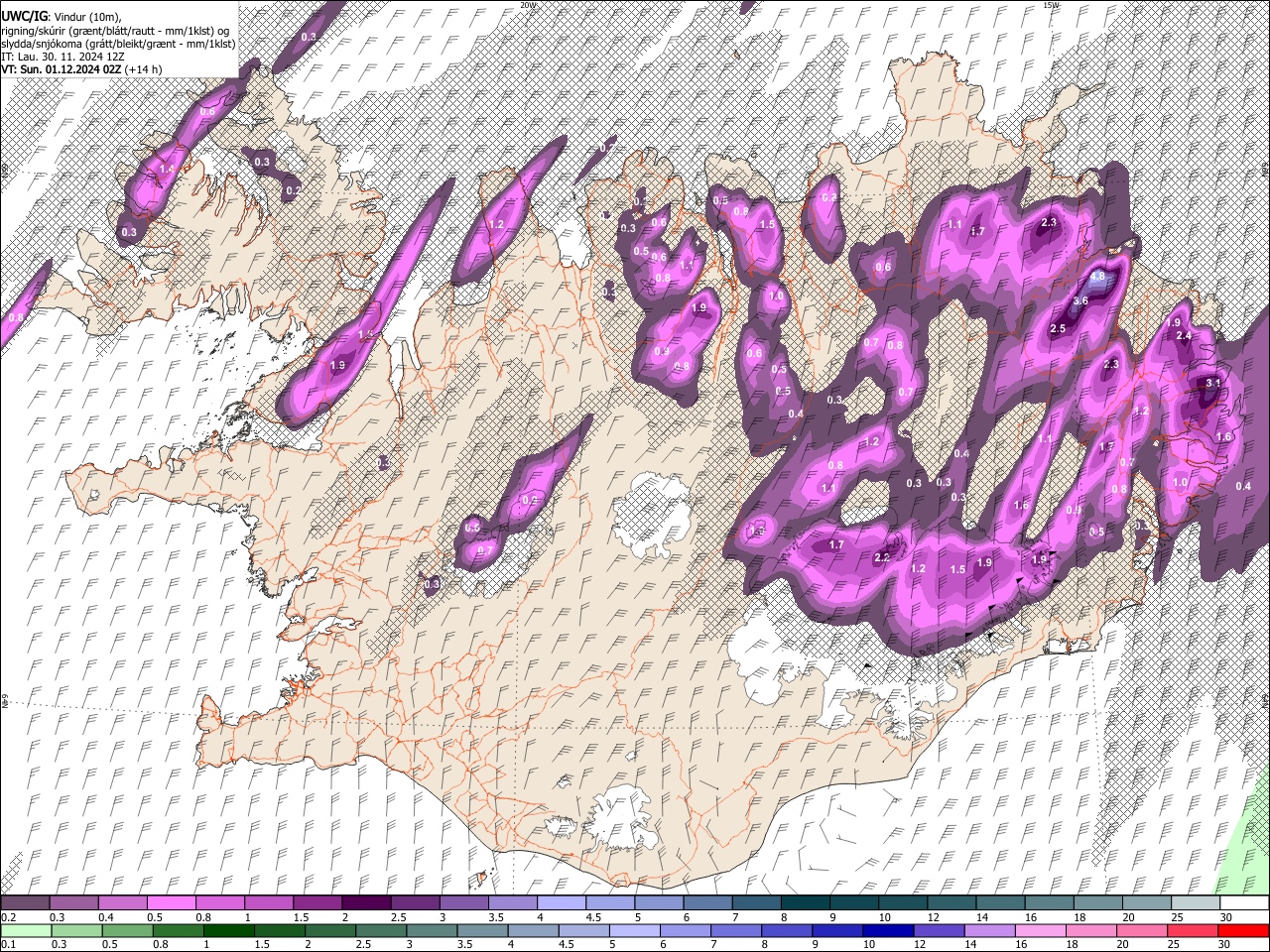The height and width of the screenshot is (952, 1270).
Task: Select the bright pink 0.5 snow legend swatch
Action: click(172, 903)
